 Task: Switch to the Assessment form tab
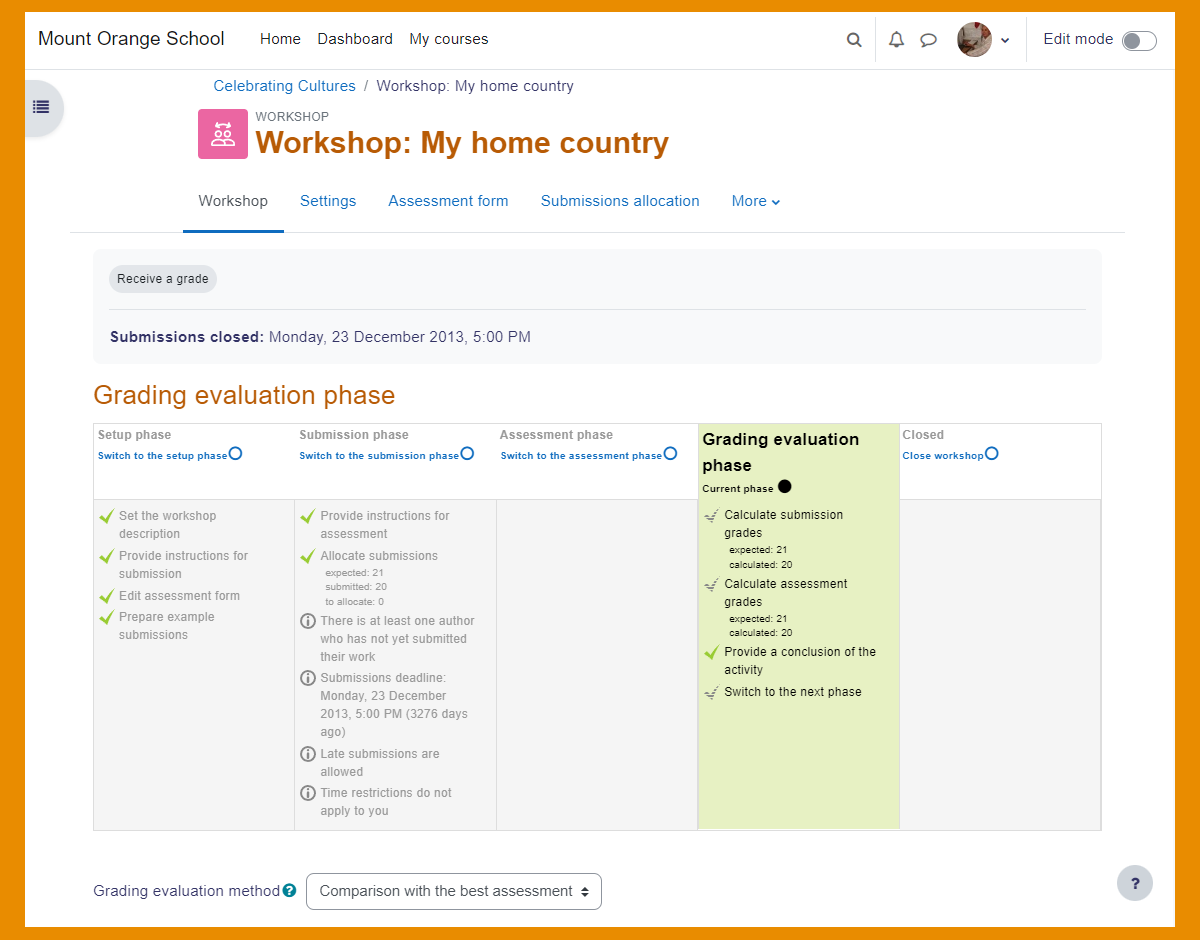coord(448,201)
